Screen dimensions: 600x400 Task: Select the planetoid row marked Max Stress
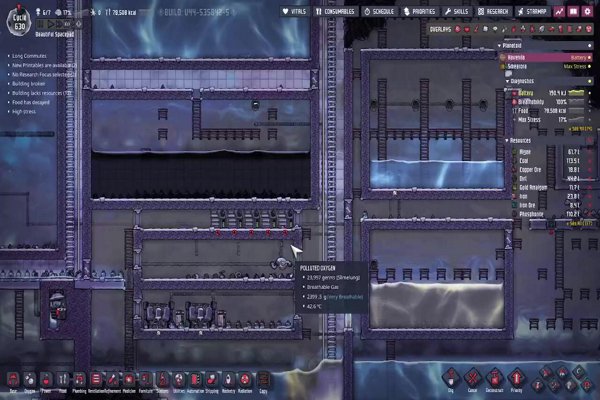click(x=546, y=67)
